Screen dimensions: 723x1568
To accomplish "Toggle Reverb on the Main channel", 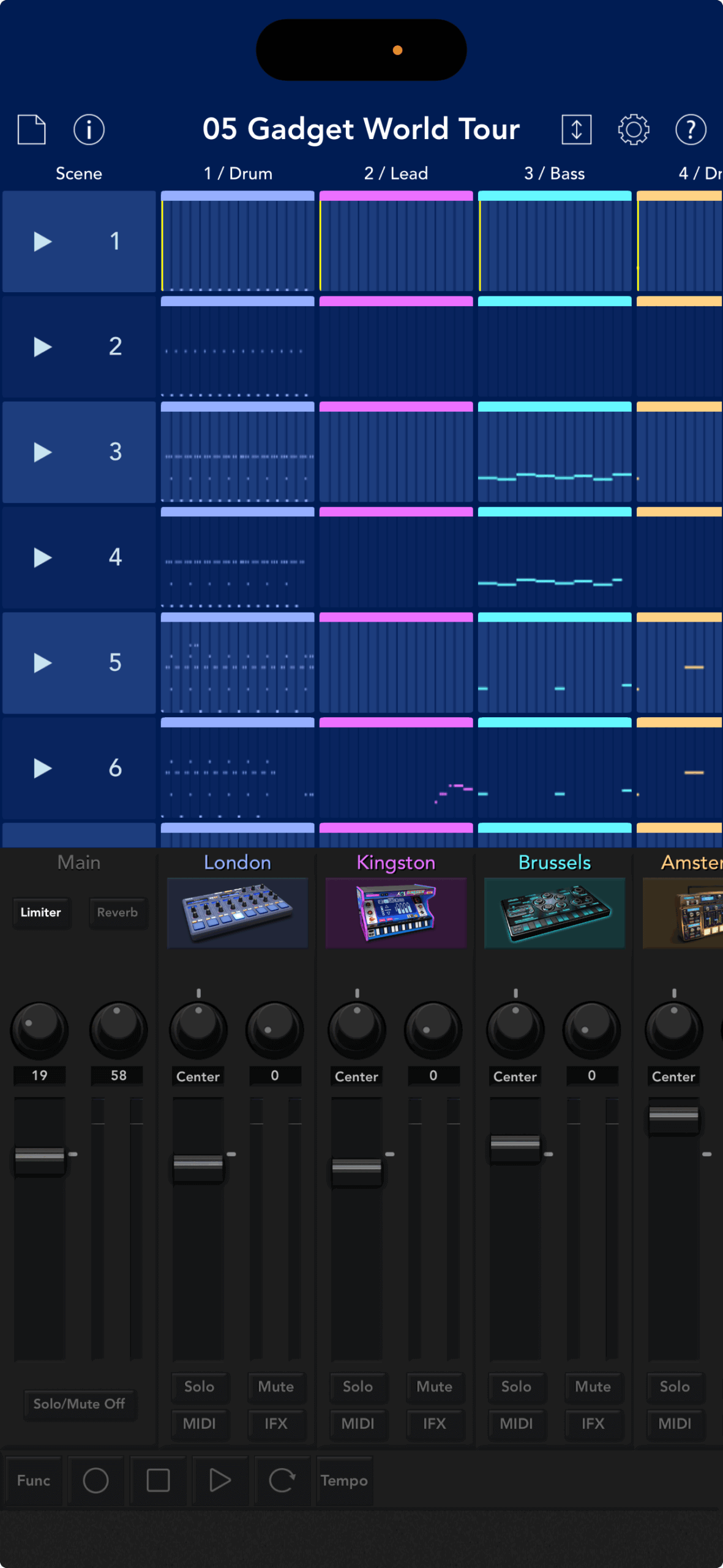I will tap(118, 912).
